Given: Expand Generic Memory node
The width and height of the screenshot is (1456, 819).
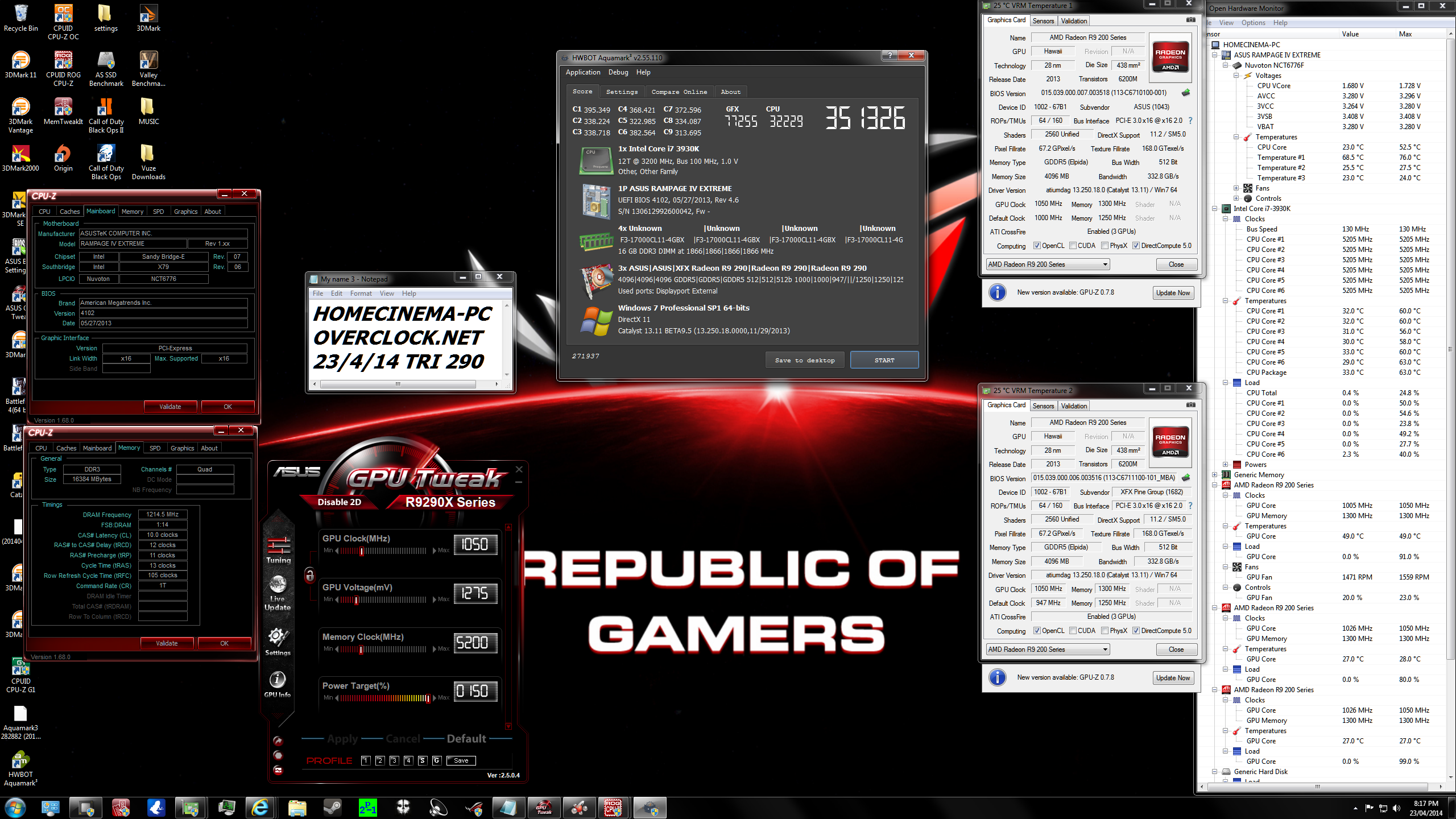Looking at the screenshot, I should 1215,475.
